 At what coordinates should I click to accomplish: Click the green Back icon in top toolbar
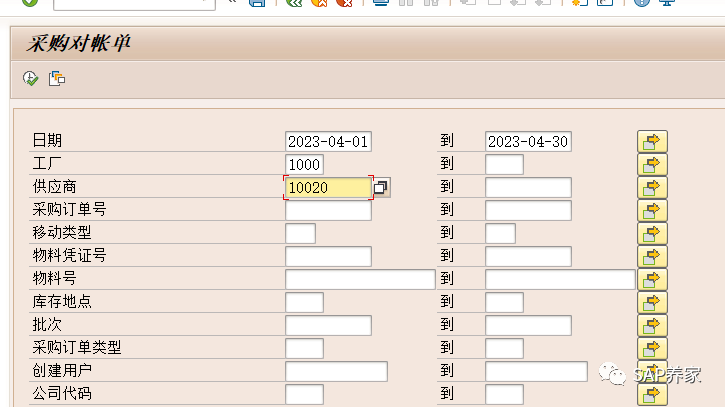(294, 2)
